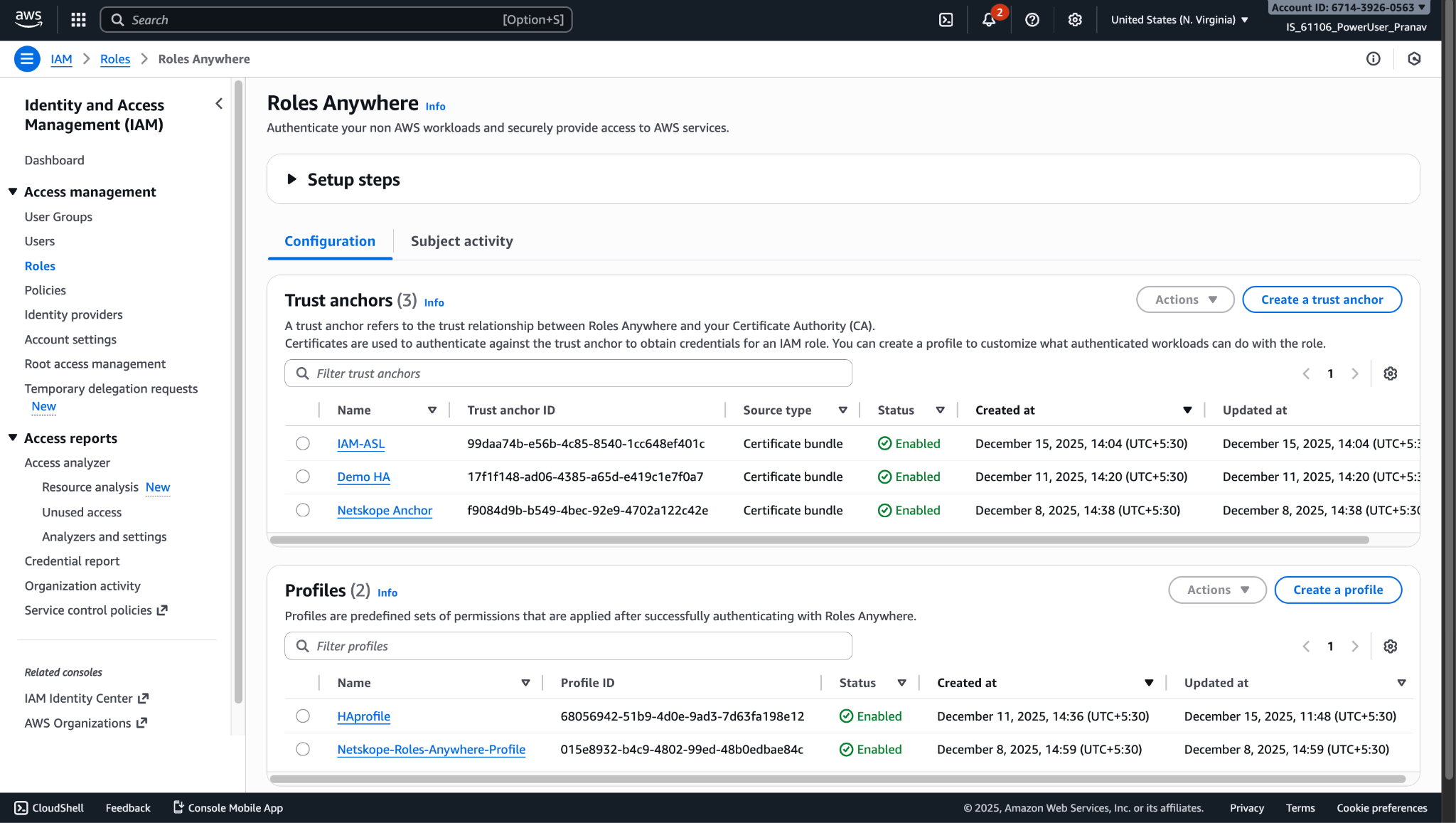This screenshot has height=823, width=1456.
Task: Sort trust anchors by Created at column
Action: (1187, 410)
